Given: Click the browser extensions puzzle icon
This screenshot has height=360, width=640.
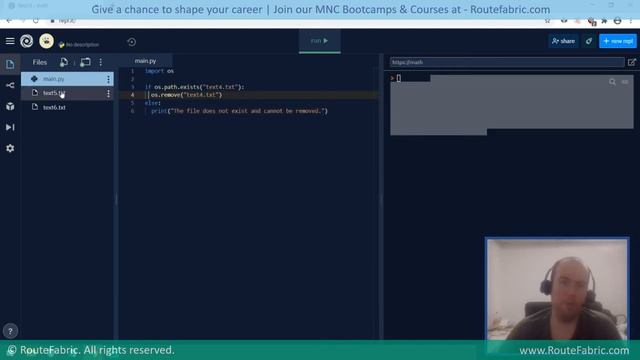Looking at the screenshot, I should pyautogui.click(x=604, y=21).
